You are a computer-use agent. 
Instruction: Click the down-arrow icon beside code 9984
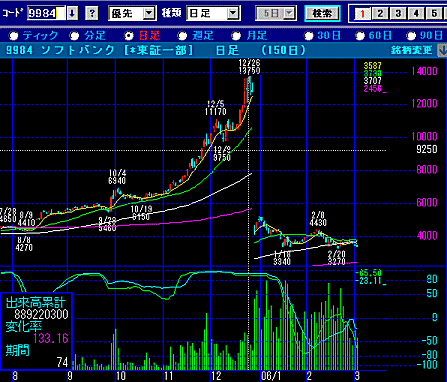coord(72,13)
